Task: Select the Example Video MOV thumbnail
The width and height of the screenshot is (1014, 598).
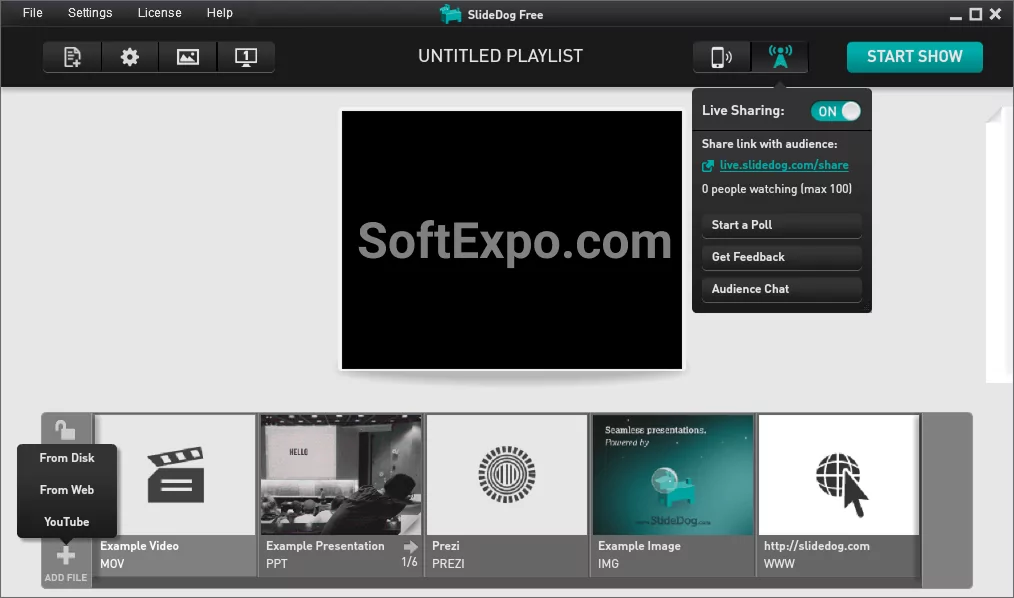Action: coord(175,475)
